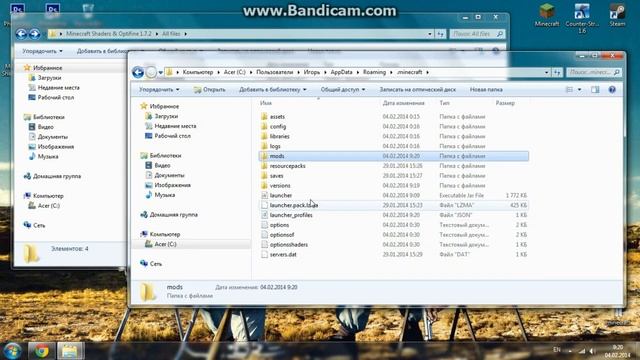Open the Minecraft desktop shortcut
This screenshot has height=360, width=640.
[547, 15]
